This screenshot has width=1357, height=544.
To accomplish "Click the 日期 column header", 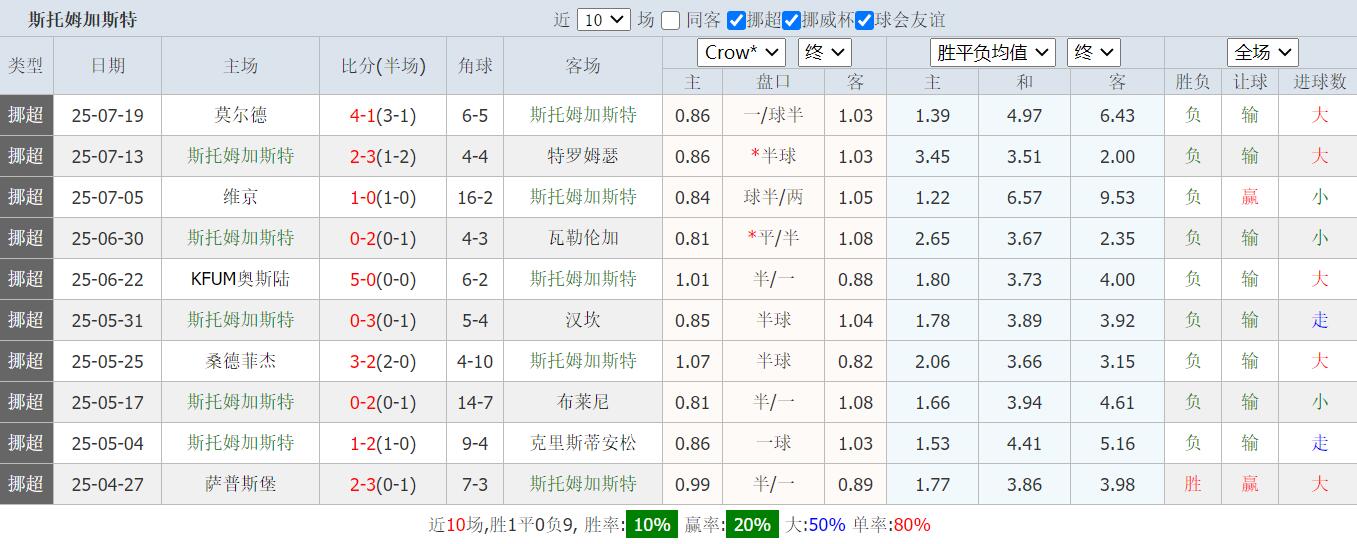I will coord(108,66).
